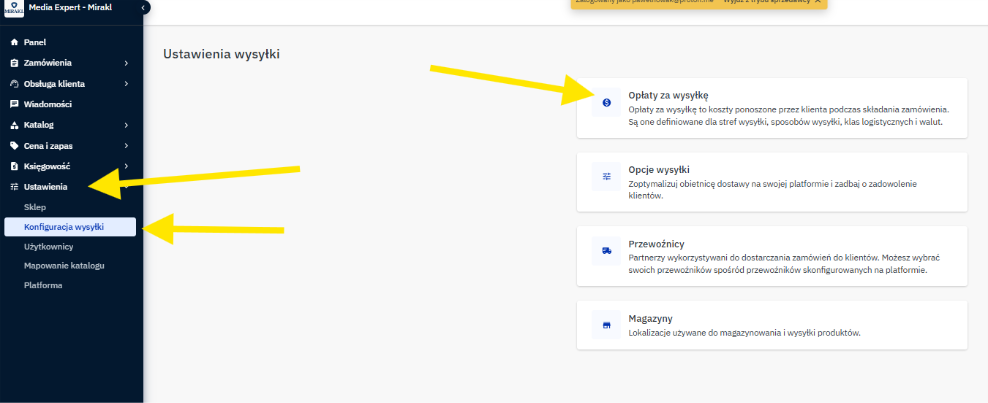Open the Sklep settings page
This screenshot has height=403, width=988.
pos(35,207)
